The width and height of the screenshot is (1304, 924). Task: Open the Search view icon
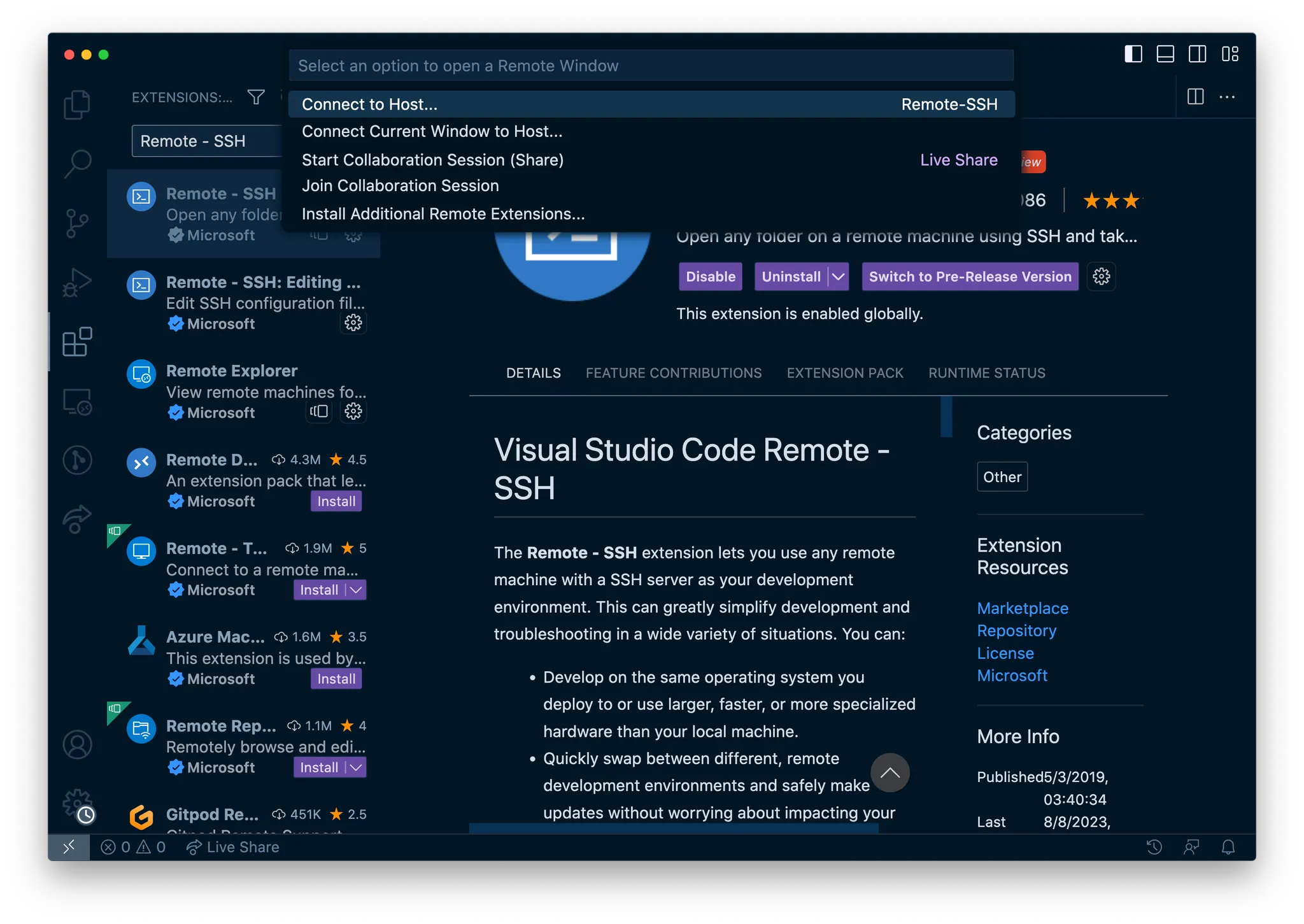(77, 163)
